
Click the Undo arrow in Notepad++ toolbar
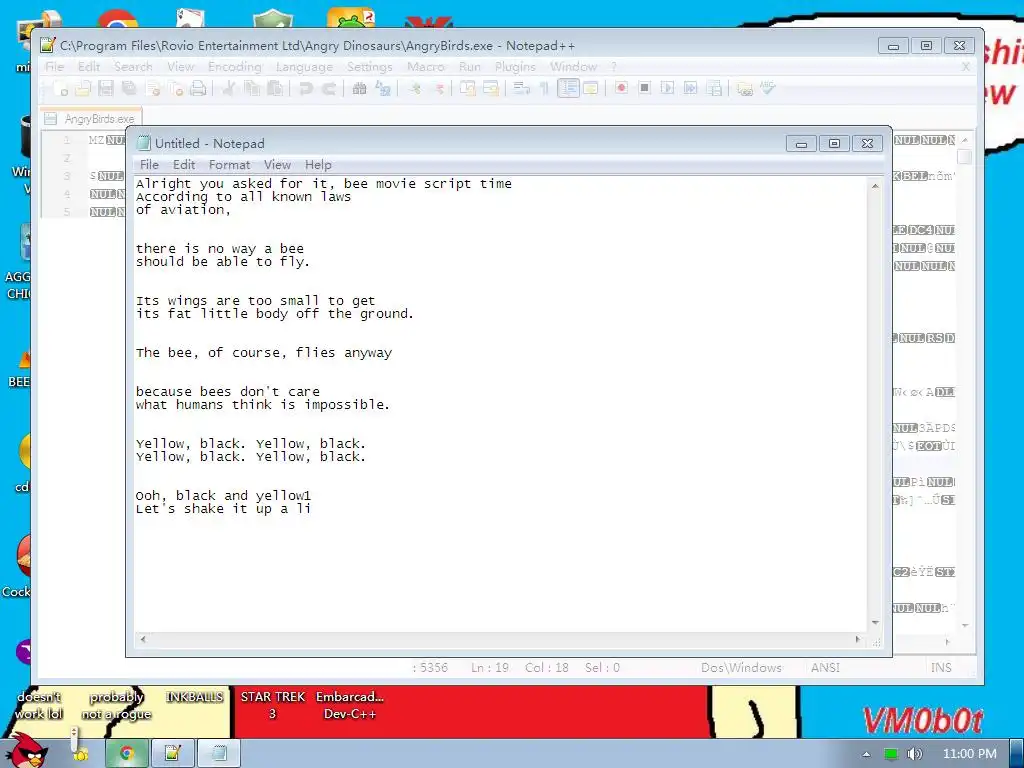tap(305, 88)
